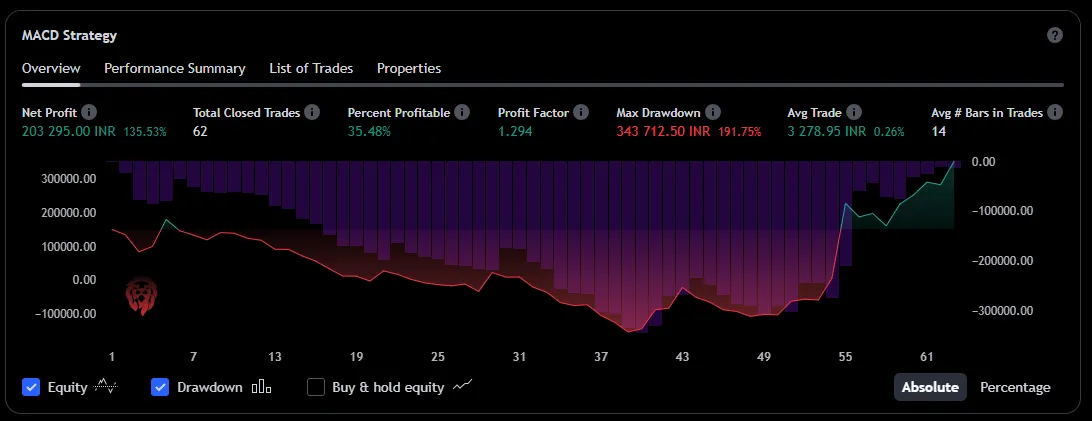Click info icon beside Profit Factor
The height and width of the screenshot is (421, 1092).
pyautogui.click(x=581, y=113)
